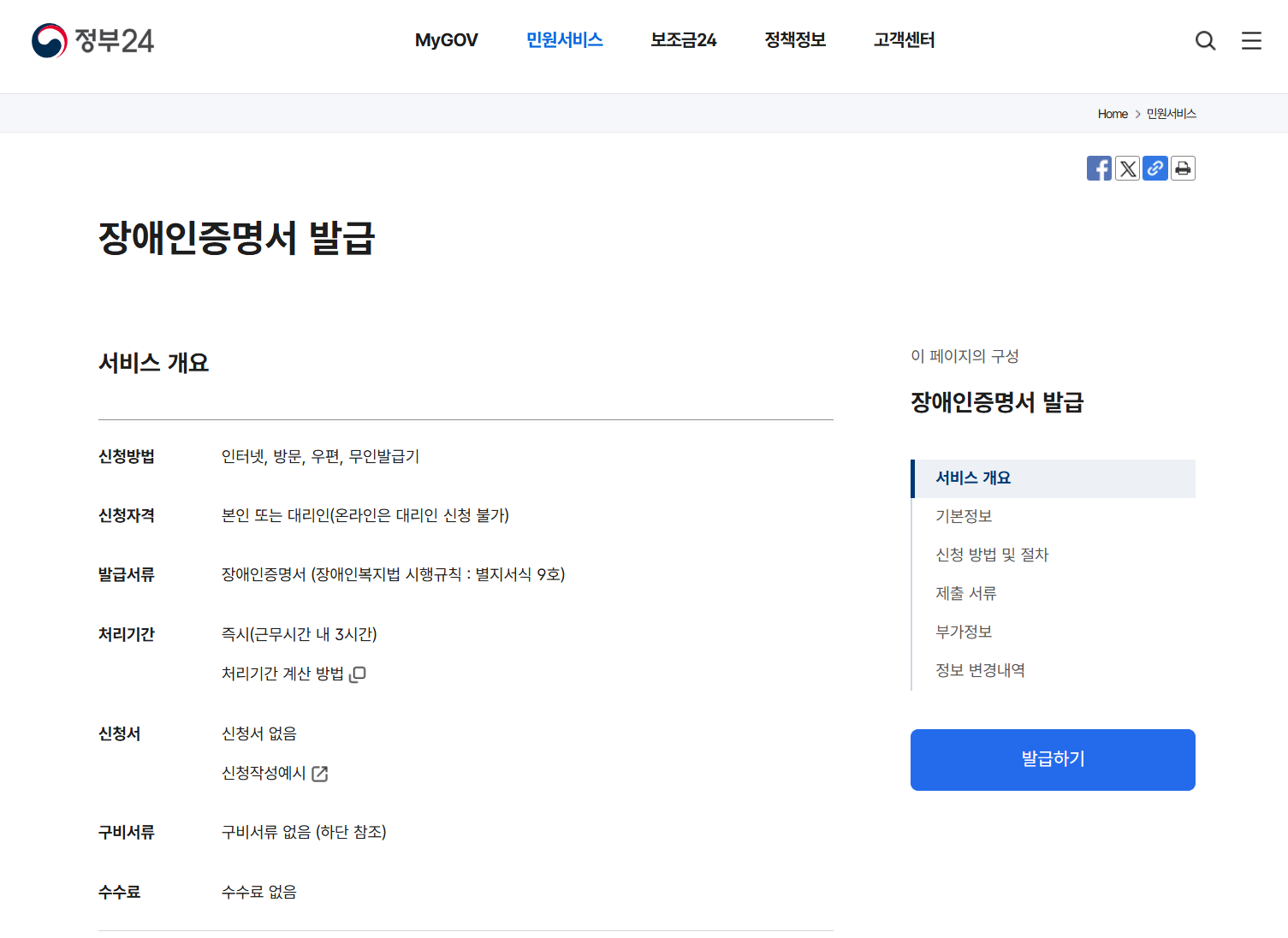Open the 제출 서류 section link
Screen dimensions: 1288x938
(966, 593)
